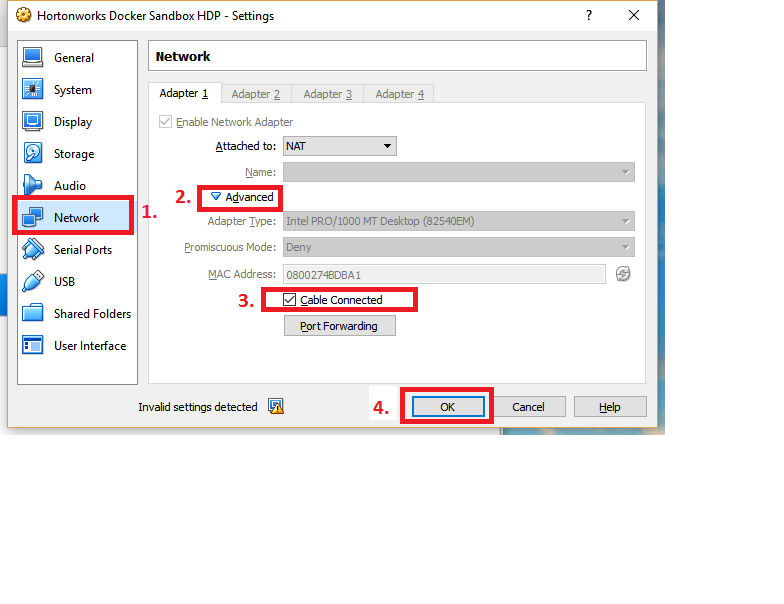Toggle the Cable Connected checkbox

[289, 300]
